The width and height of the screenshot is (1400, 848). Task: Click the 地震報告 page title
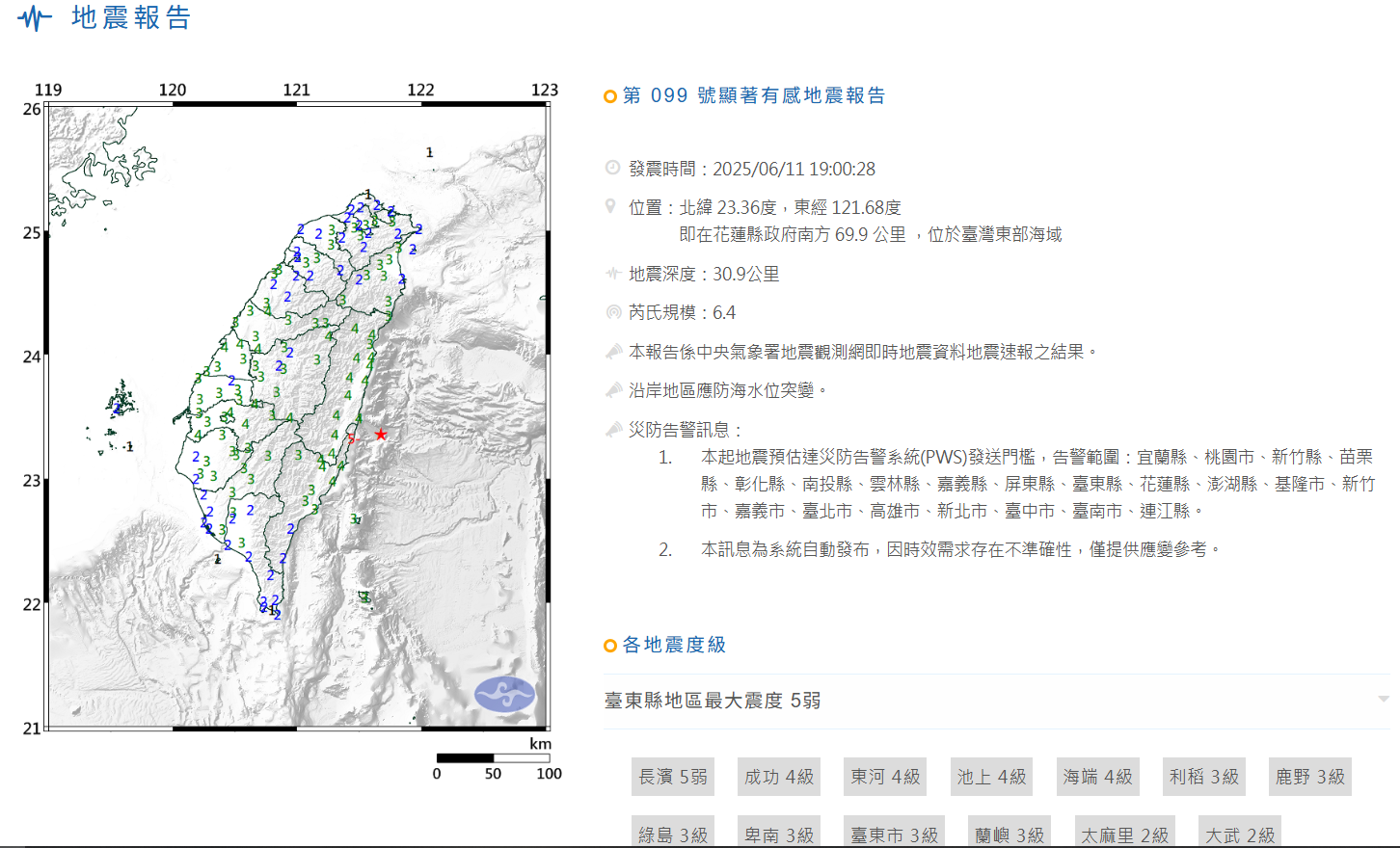point(132,17)
